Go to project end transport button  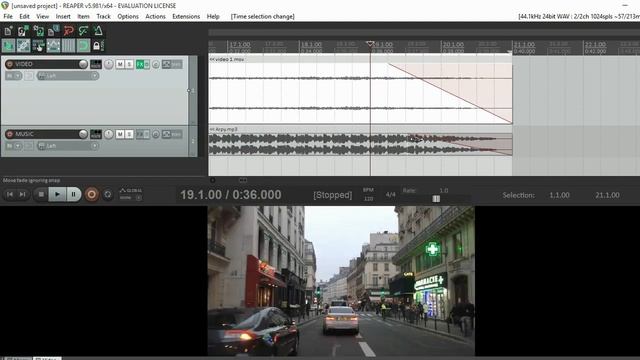[x=22, y=194]
